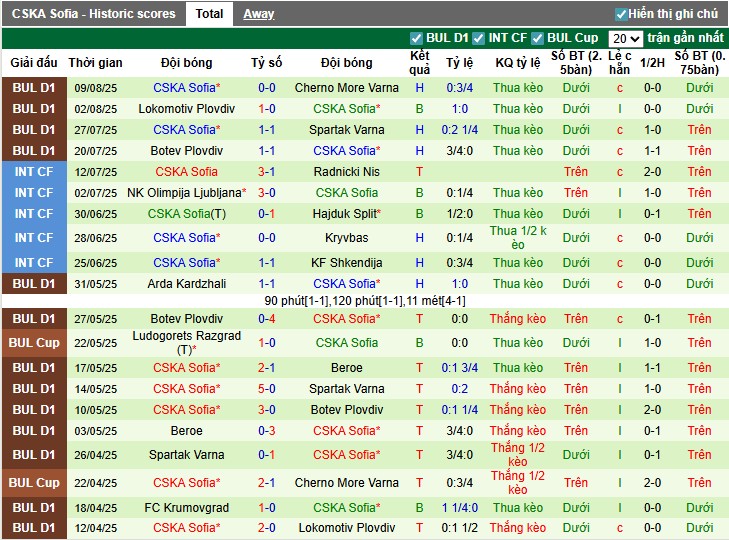Disable the BUL Cup filter checkbox
The height and width of the screenshot is (540, 729).
pos(537,38)
